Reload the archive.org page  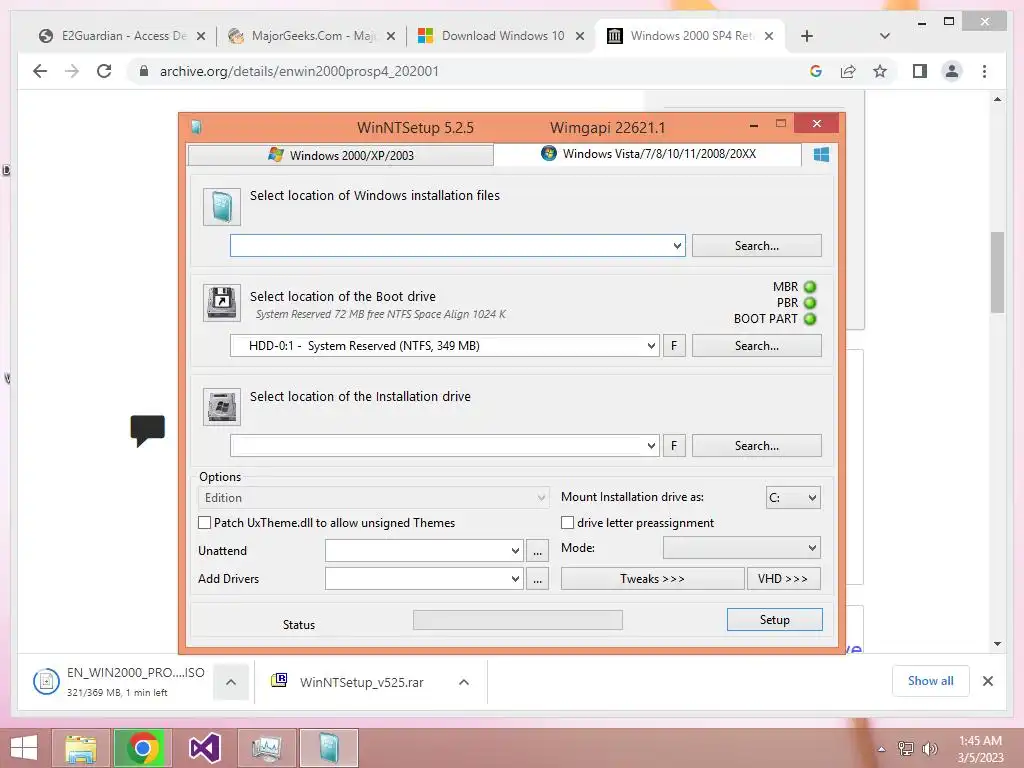[104, 71]
